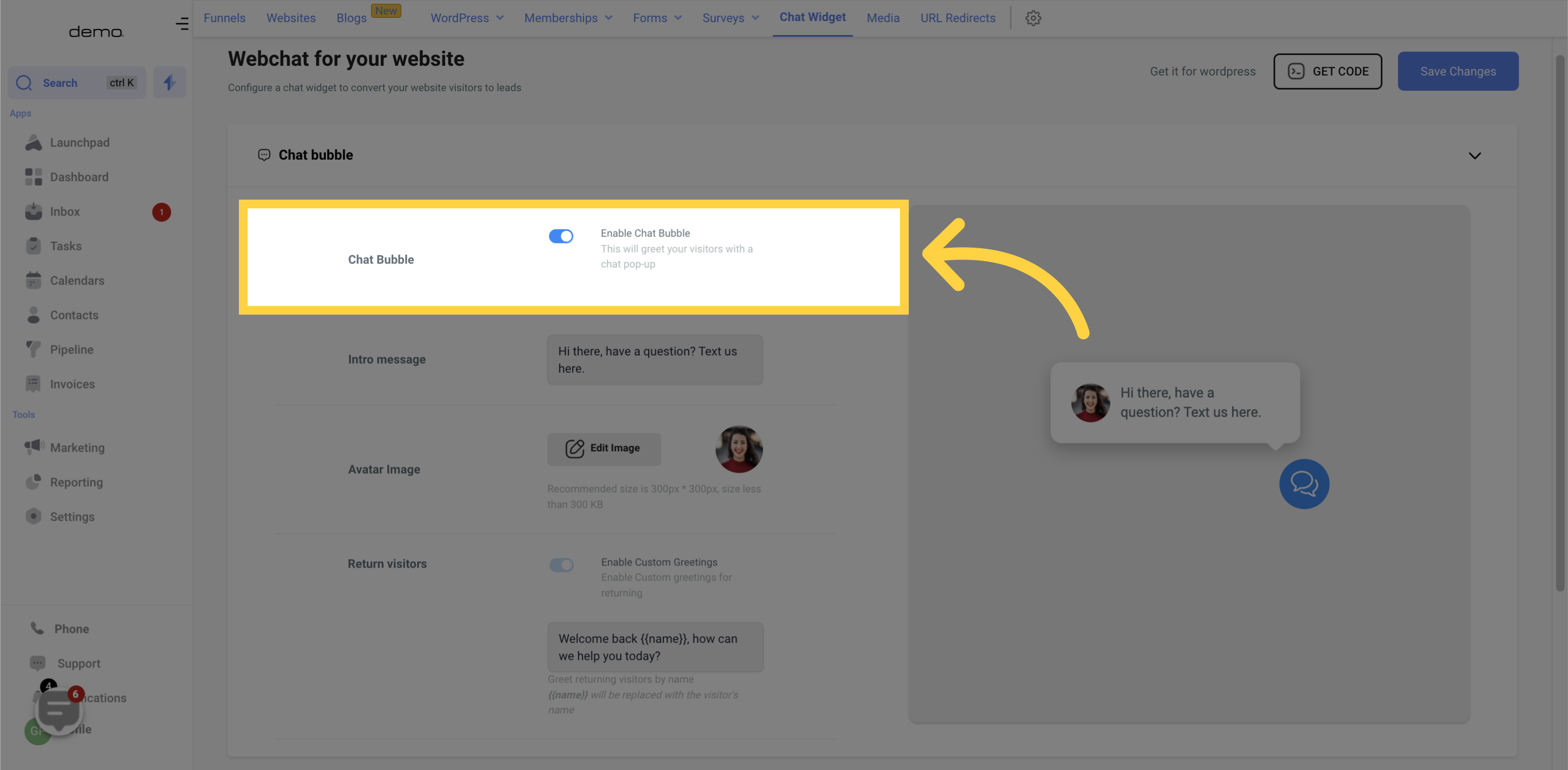This screenshot has height=770, width=1568.
Task: Open the Reporting pie chart icon
Action: (33, 482)
